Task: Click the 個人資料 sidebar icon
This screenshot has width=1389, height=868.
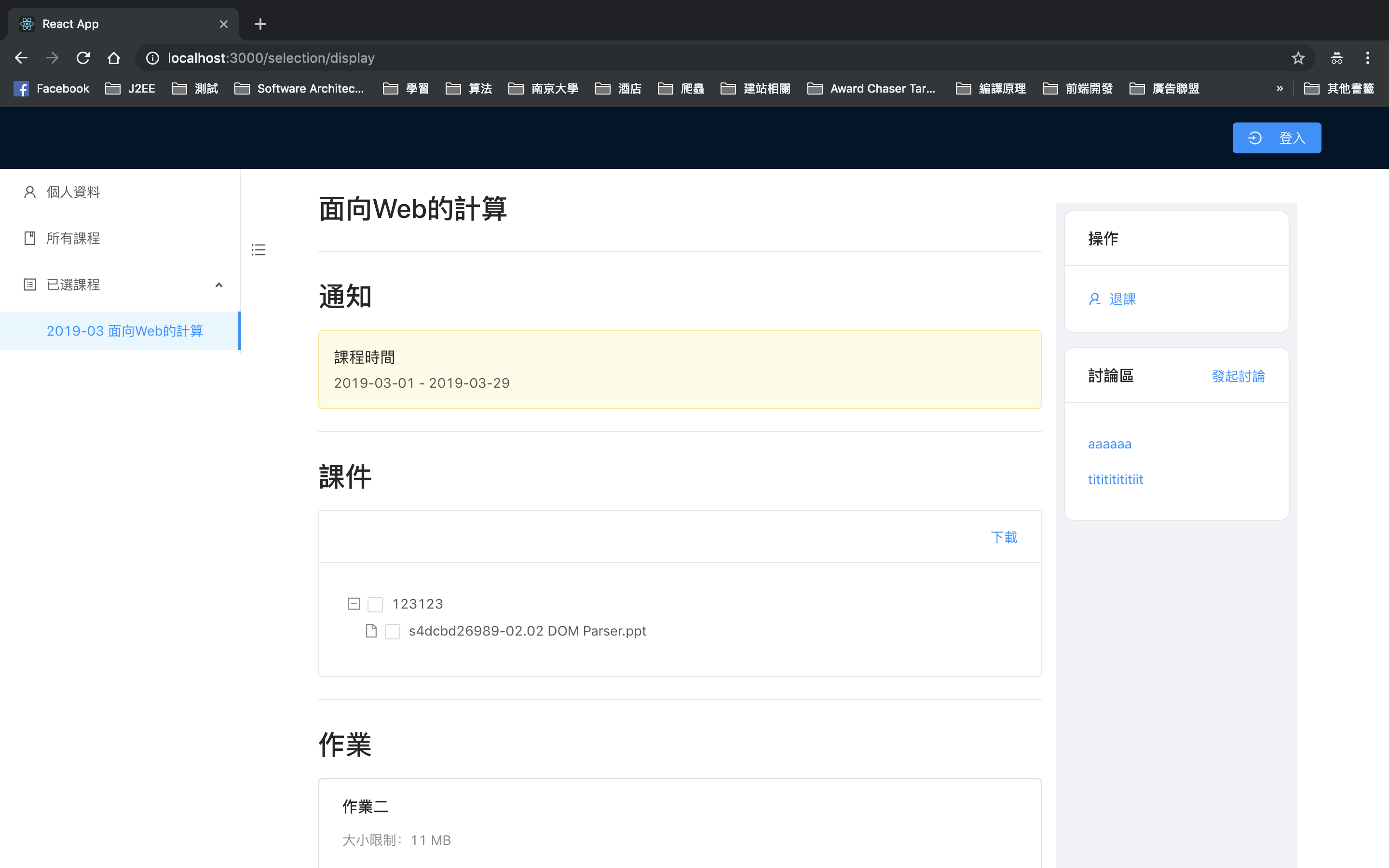Action: click(30, 191)
